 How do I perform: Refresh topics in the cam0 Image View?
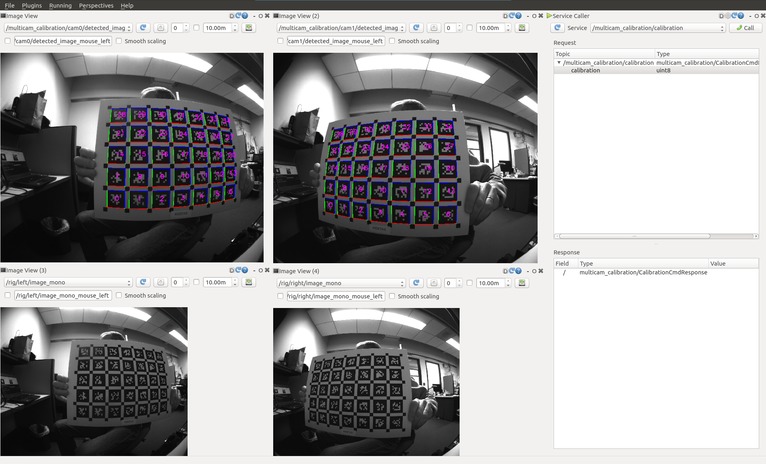point(143,28)
